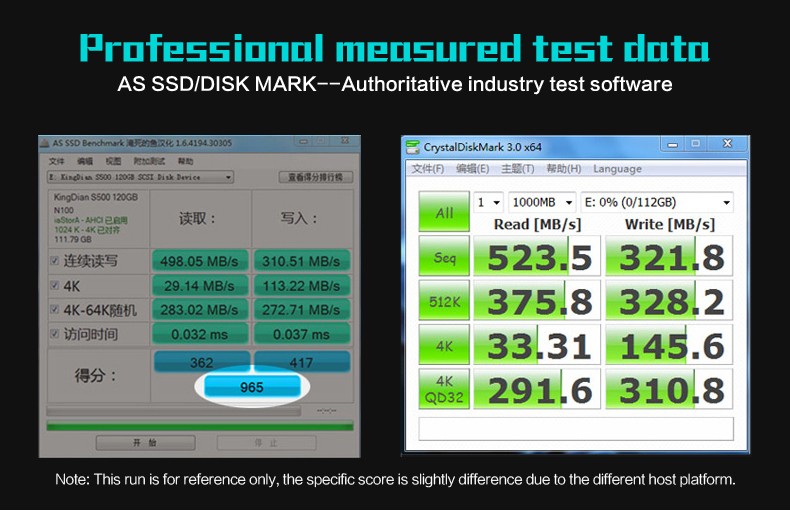The height and width of the screenshot is (513, 790).
Task: Close the AS SSD Benchmark window
Action: [345, 141]
